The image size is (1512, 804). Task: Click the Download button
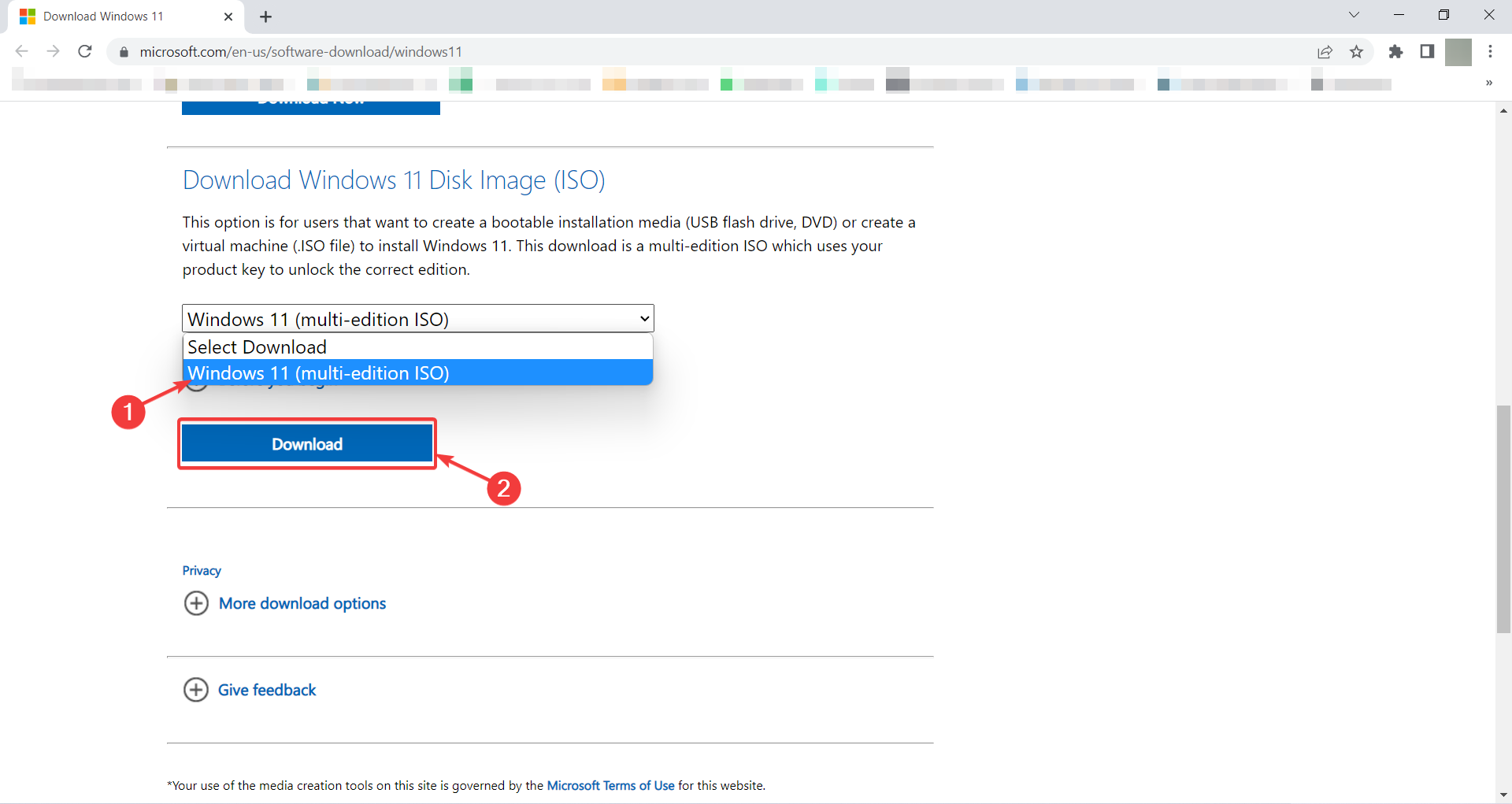(306, 443)
